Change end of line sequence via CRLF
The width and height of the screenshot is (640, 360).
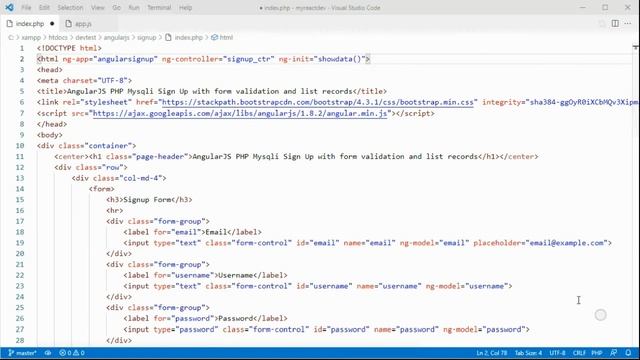click(x=579, y=353)
